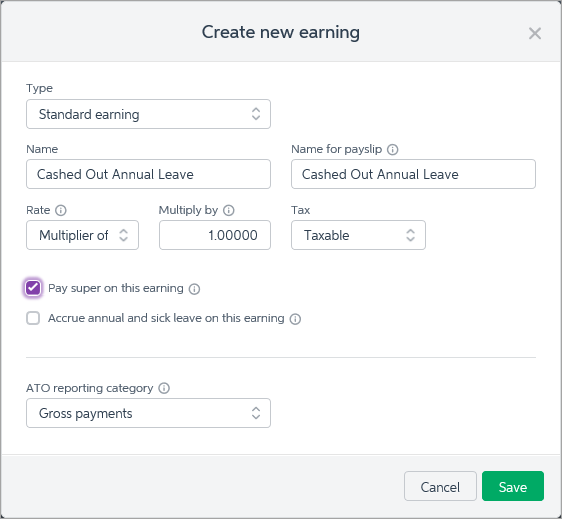Click info icon beside Pay super on this earning
The width and height of the screenshot is (562, 519).
(194, 289)
